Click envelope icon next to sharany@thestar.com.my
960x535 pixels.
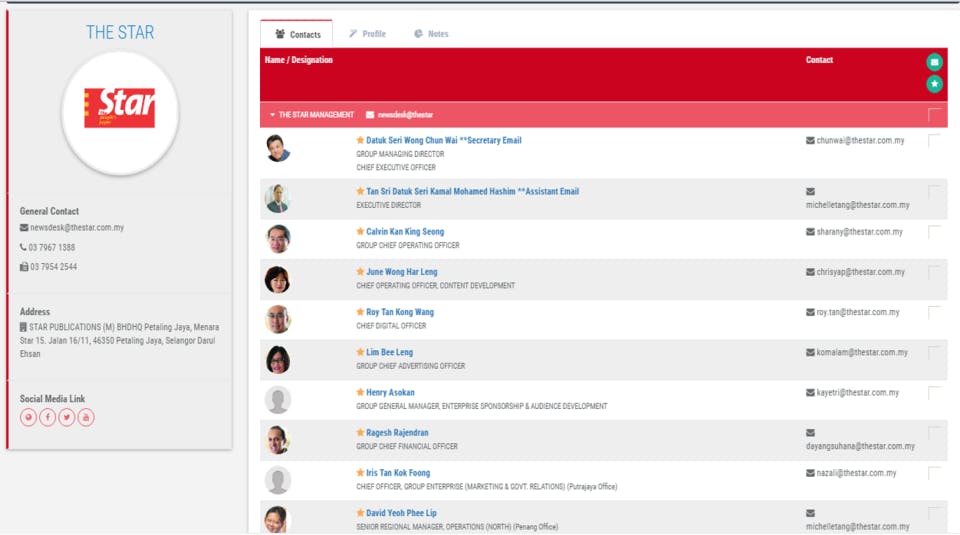810,232
